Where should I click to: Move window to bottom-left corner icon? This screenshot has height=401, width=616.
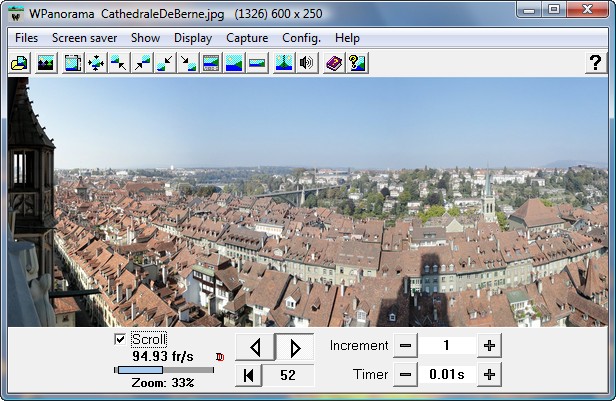(x=165, y=63)
